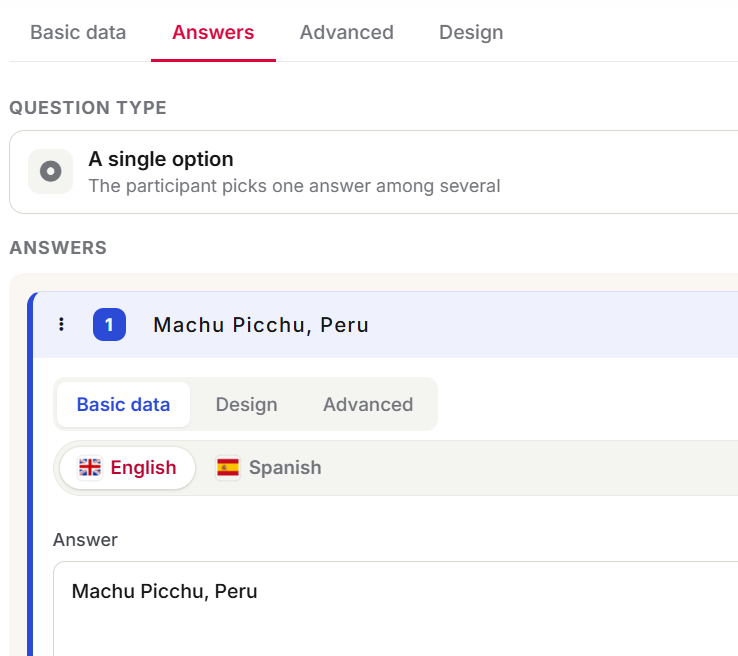Image resolution: width=738 pixels, height=656 pixels.
Task: Open the question type selector box
Action: click(374, 172)
